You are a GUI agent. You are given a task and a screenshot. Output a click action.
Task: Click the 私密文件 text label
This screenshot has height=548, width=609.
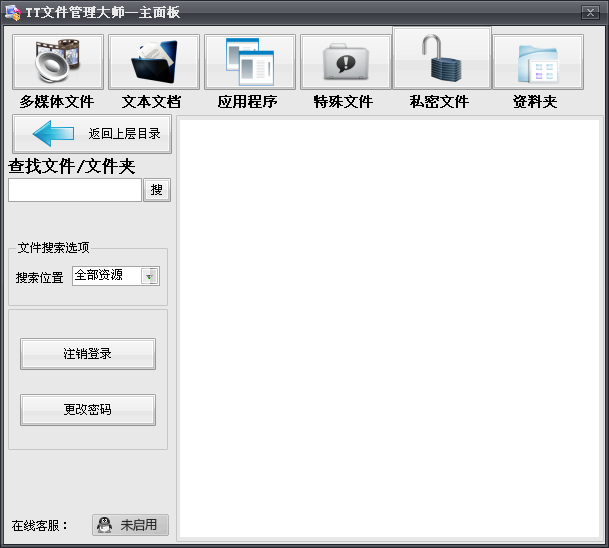[439, 102]
